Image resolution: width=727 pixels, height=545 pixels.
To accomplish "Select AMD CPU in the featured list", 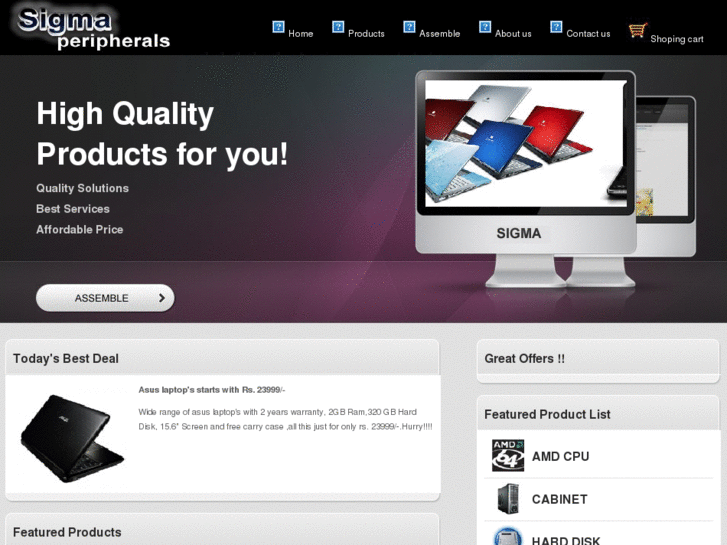I will pyautogui.click(x=560, y=456).
